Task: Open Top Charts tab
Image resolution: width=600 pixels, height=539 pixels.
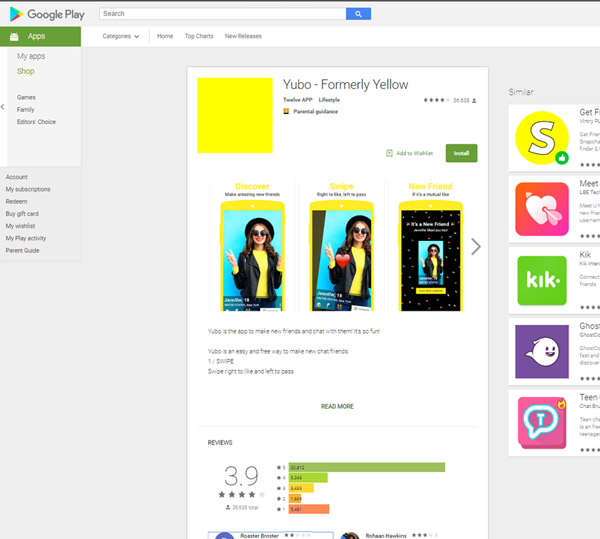Action: (199, 36)
